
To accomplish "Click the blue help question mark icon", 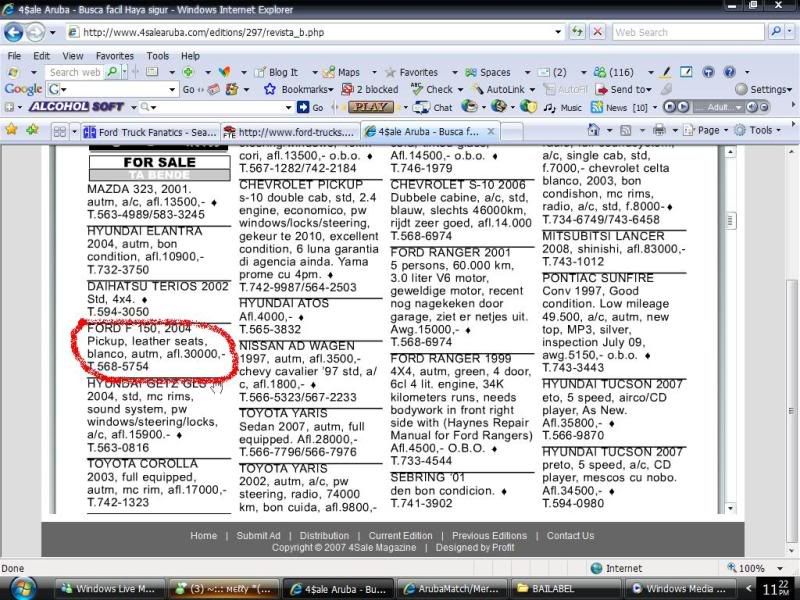I will pyautogui.click(x=730, y=72).
